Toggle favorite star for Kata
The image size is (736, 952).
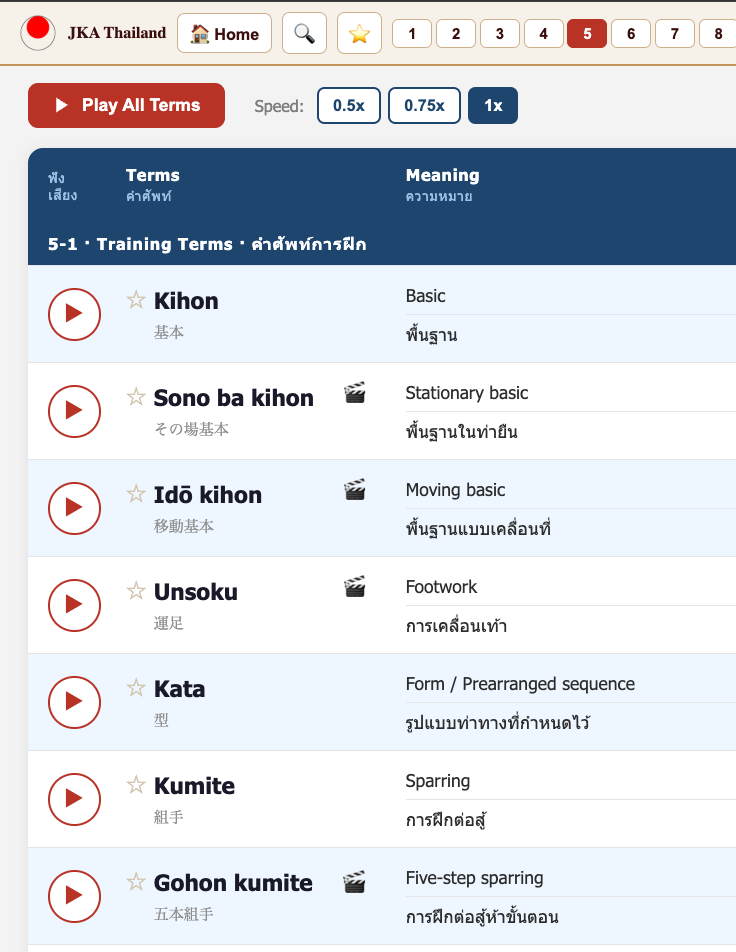click(x=136, y=688)
